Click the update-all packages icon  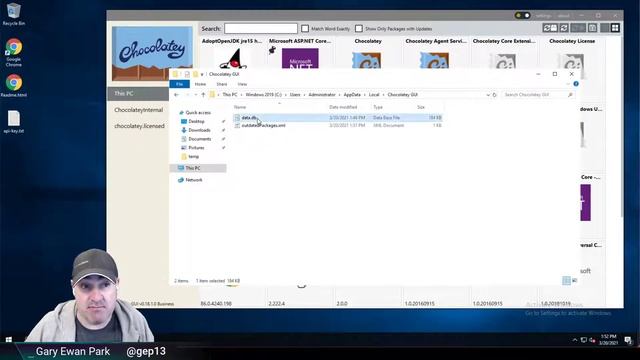point(550,28)
